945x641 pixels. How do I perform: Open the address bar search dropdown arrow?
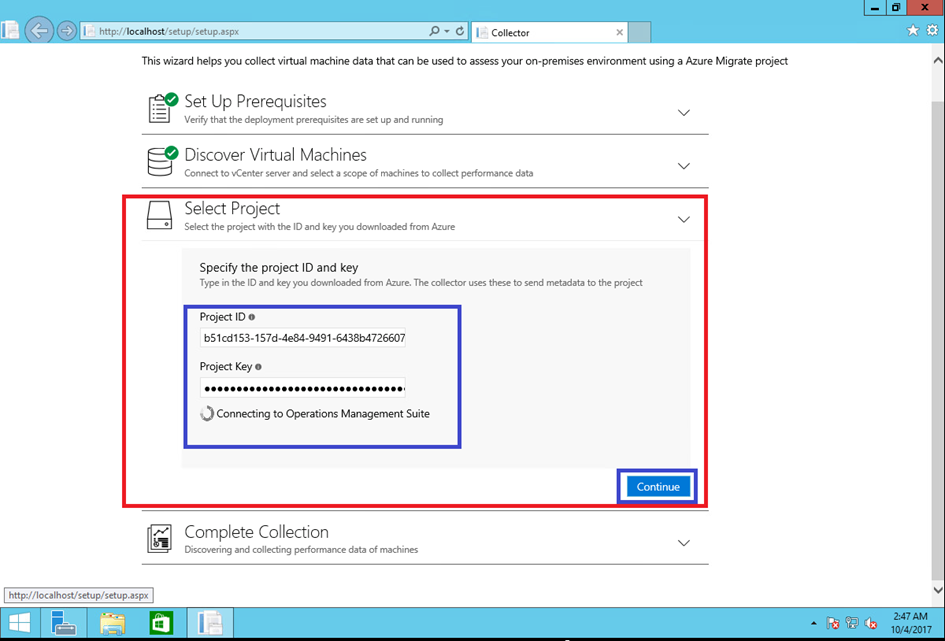pos(447,31)
